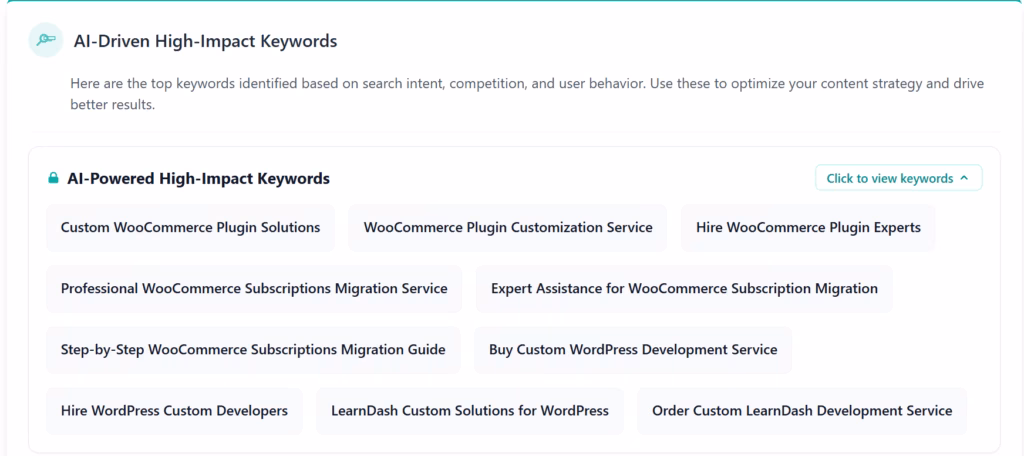The image size is (1024, 456).
Task: Click the 'AI-Driven High-Impact Keywords' heading
Action: [x=205, y=41]
